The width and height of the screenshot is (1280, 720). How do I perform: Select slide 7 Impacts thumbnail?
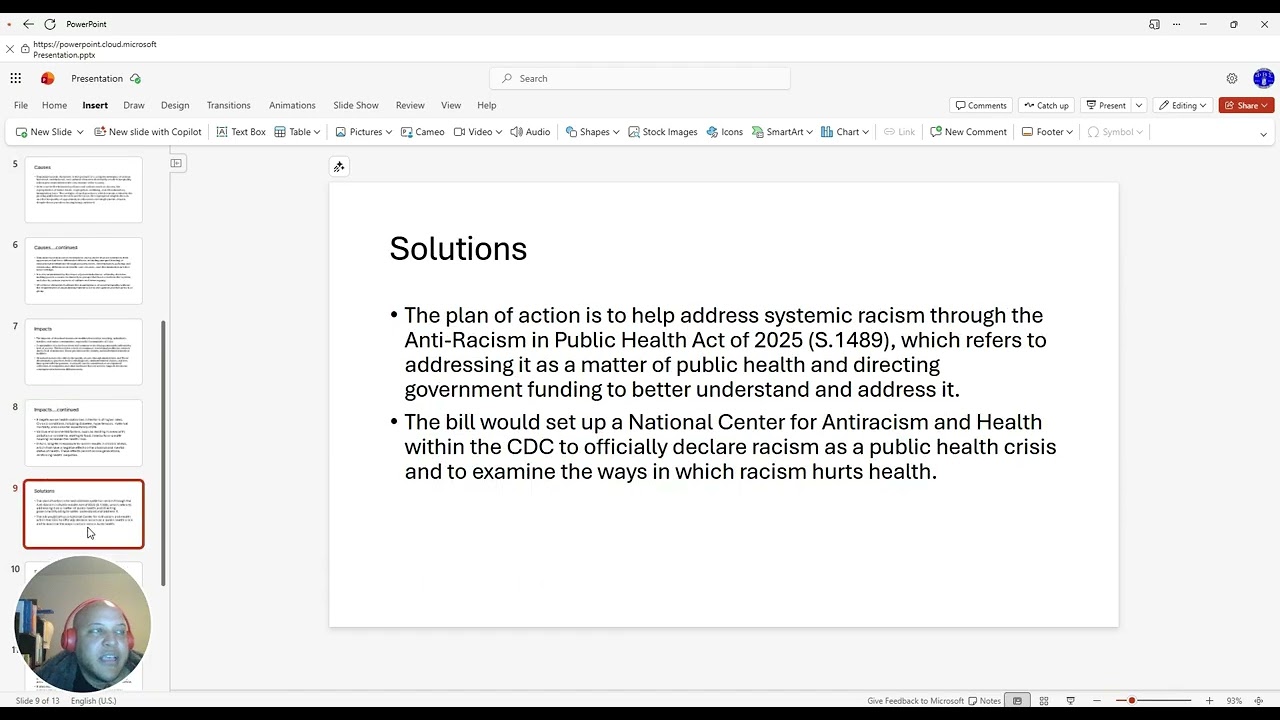[x=84, y=352]
